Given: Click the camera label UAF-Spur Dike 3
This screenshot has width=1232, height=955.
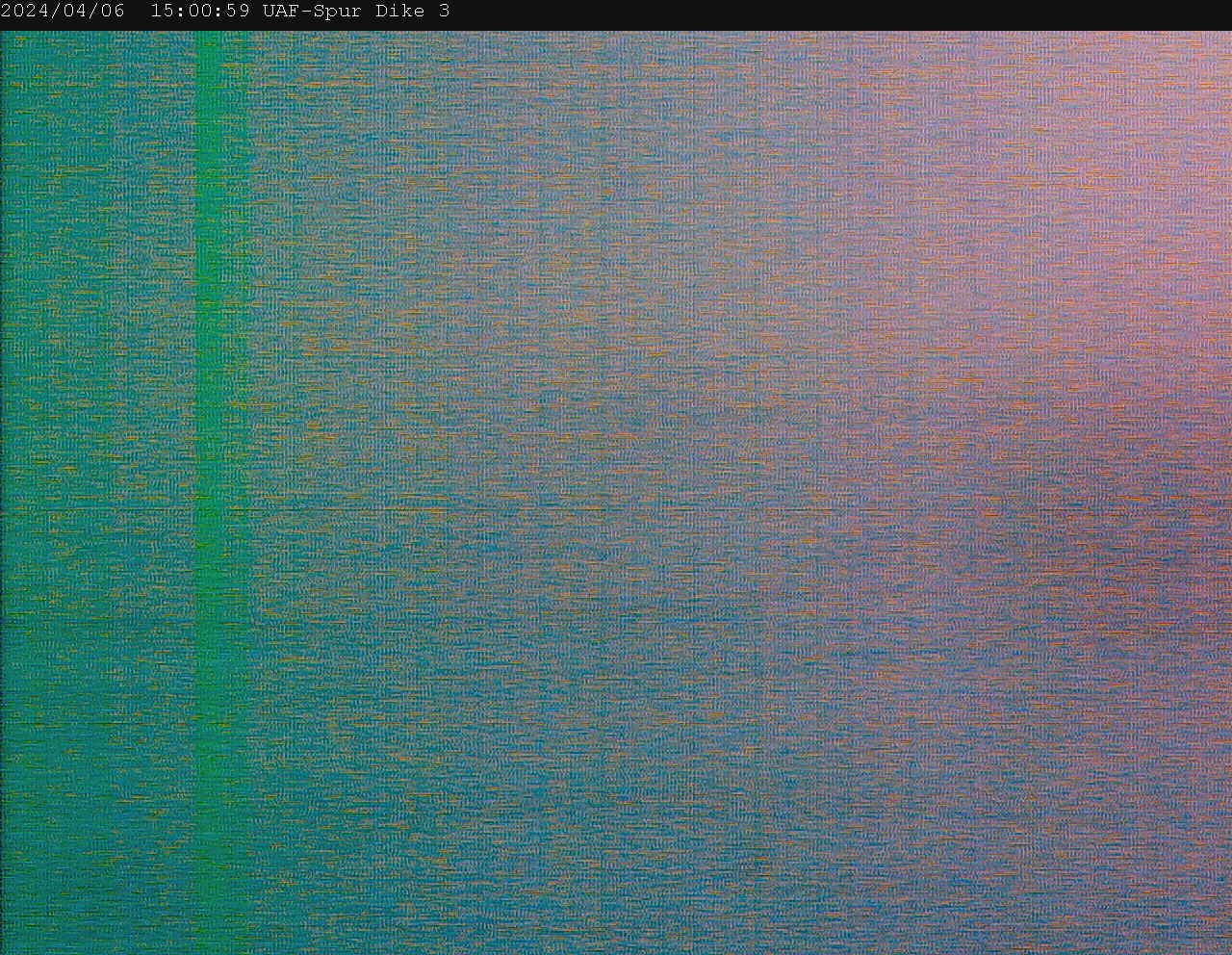Looking at the screenshot, I should (x=356, y=12).
